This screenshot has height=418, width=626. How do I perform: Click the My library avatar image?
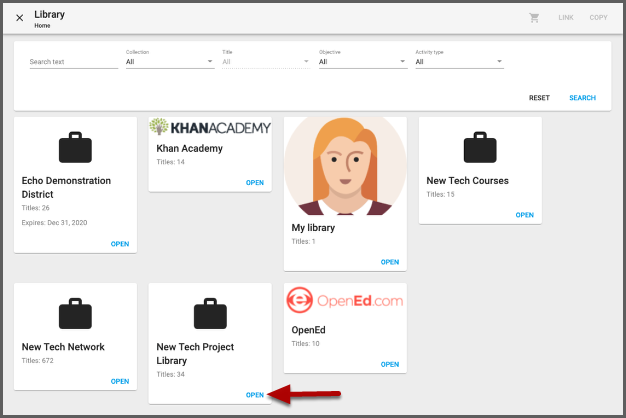point(345,167)
